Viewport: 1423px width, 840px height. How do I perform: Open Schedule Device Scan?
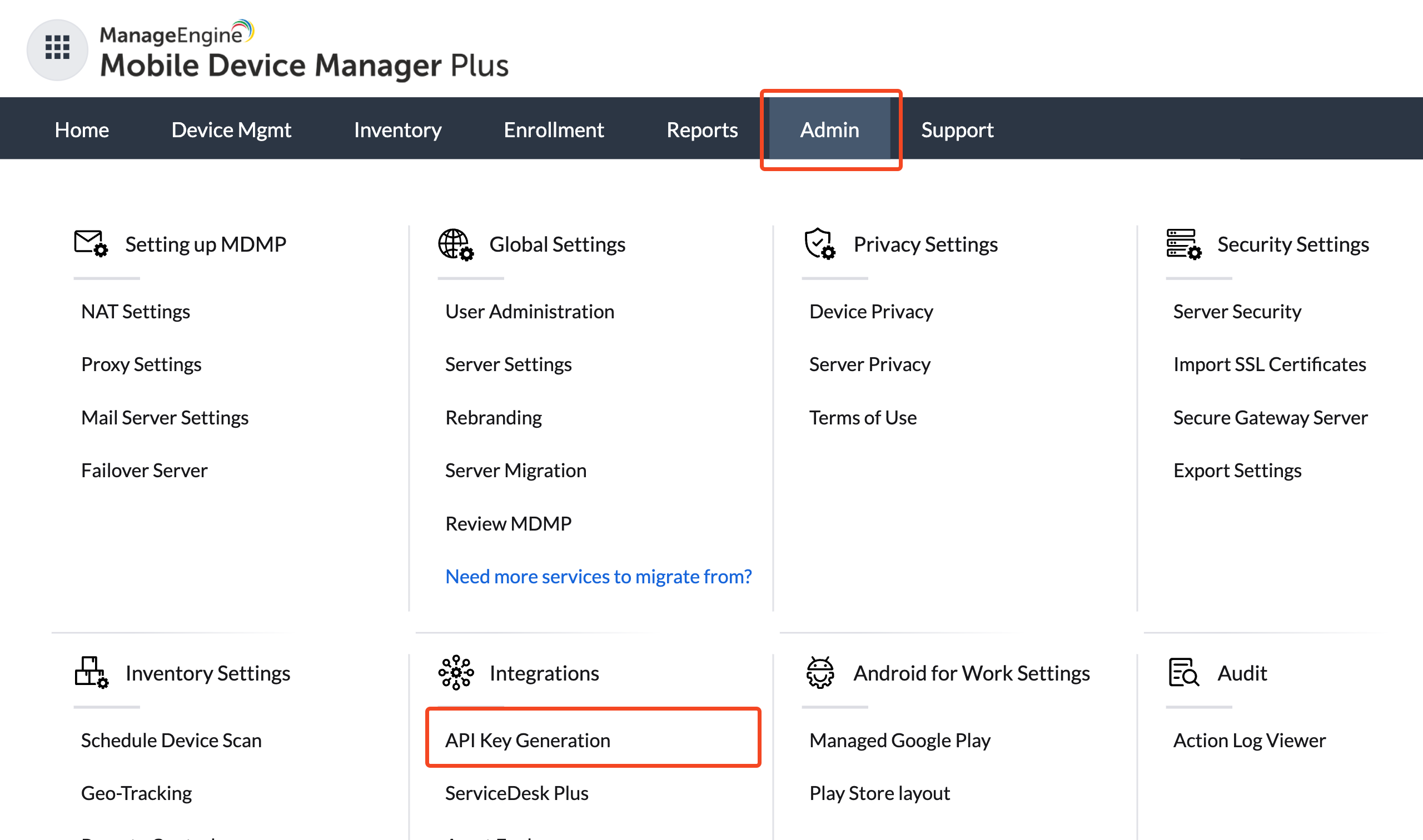click(171, 740)
